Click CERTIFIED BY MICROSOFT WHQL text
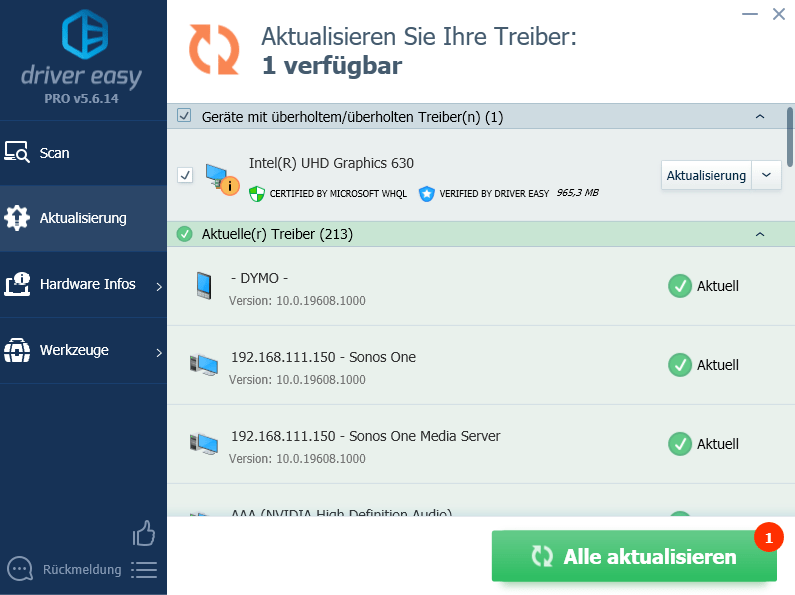The width and height of the screenshot is (795, 595). click(338, 194)
